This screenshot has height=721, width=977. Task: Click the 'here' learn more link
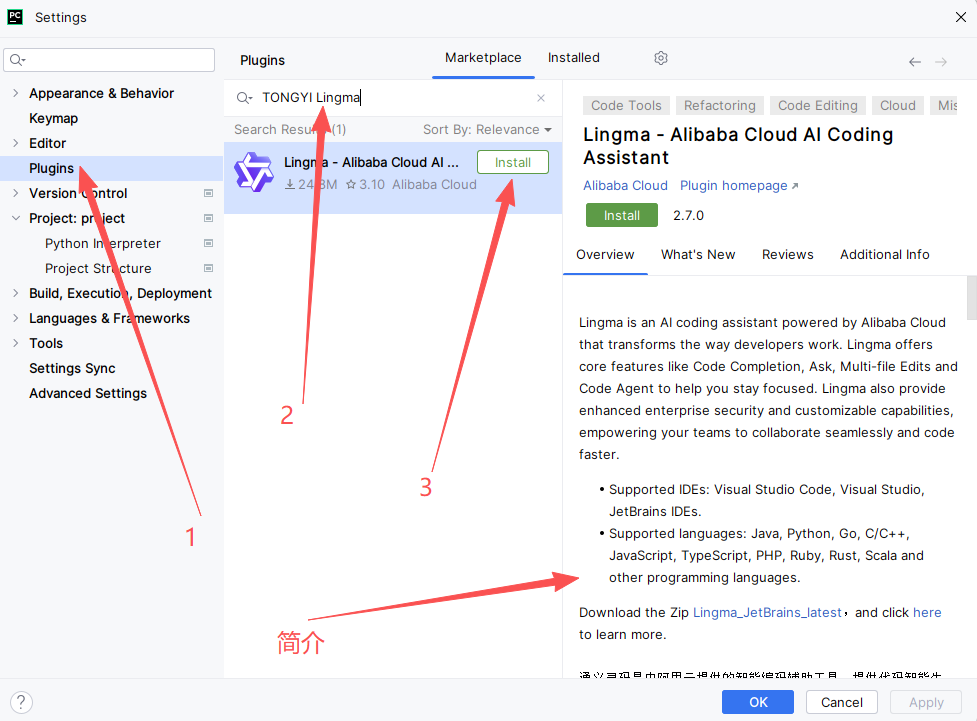(x=927, y=613)
